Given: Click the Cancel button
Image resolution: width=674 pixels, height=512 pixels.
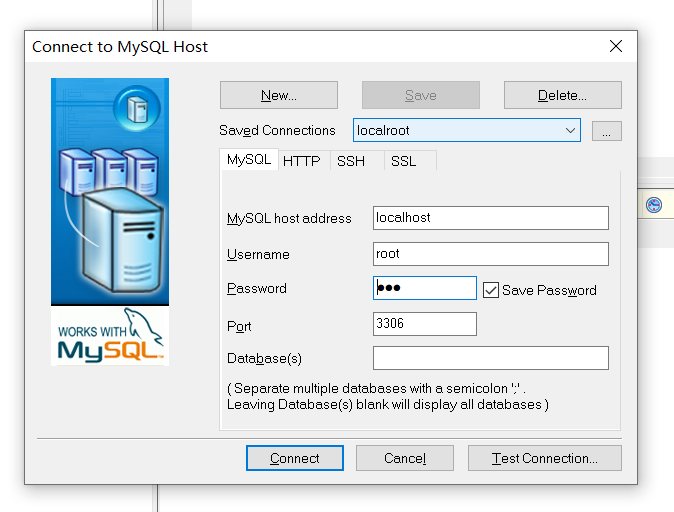Looking at the screenshot, I should tap(405, 458).
